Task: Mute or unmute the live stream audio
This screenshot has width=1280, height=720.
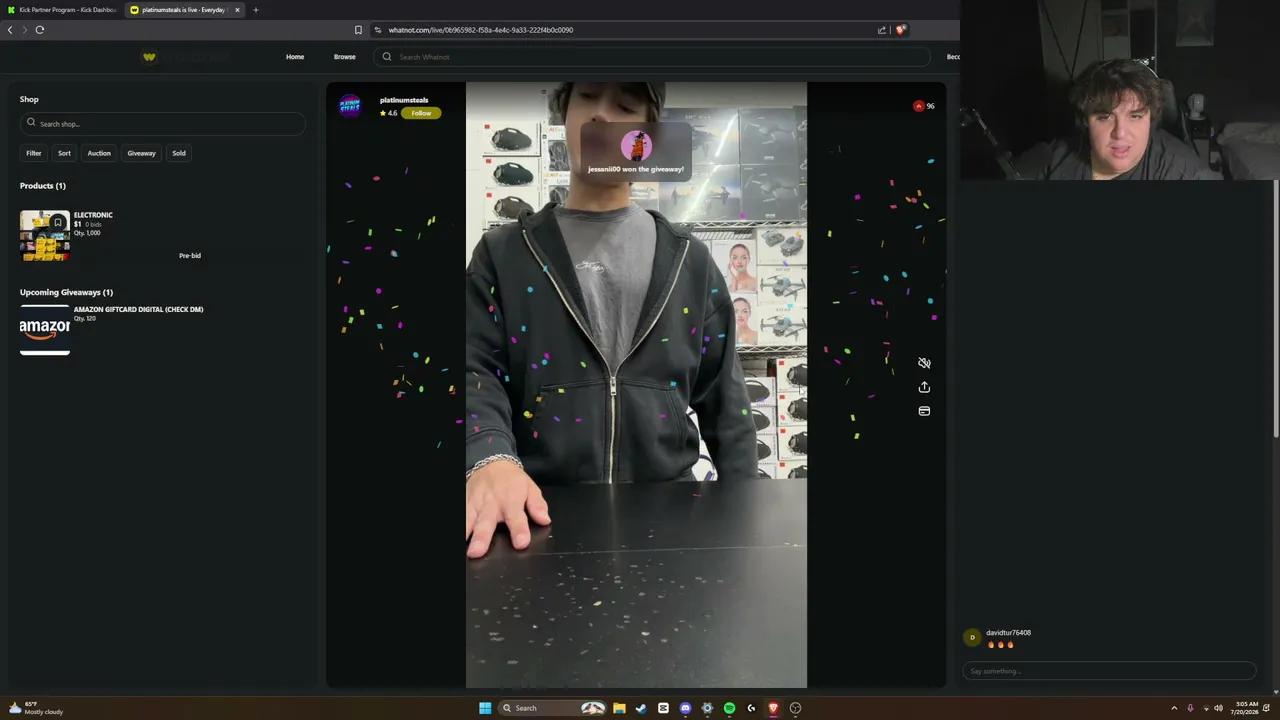Action: coord(924,363)
